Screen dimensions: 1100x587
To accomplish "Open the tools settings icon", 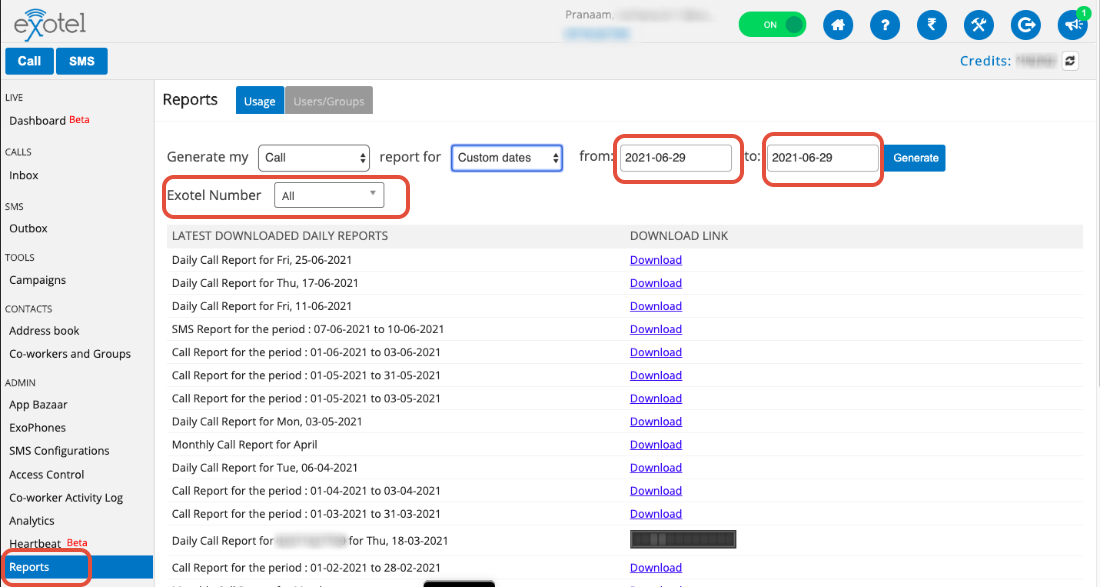I will [979, 25].
